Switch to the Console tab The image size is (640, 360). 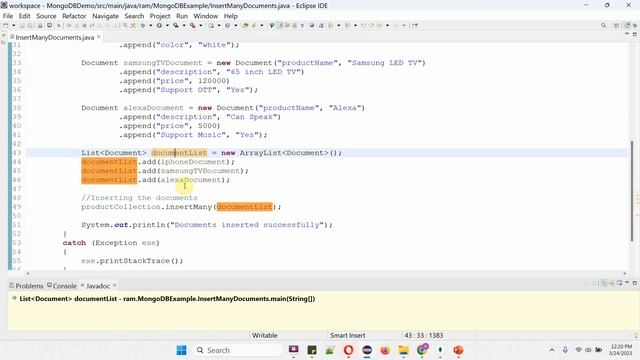(x=62, y=286)
